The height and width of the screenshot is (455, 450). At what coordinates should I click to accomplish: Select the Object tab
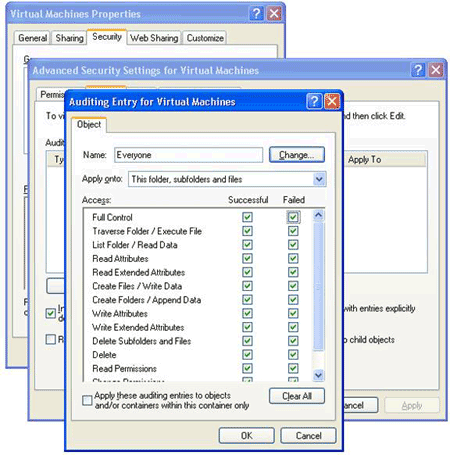89,124
